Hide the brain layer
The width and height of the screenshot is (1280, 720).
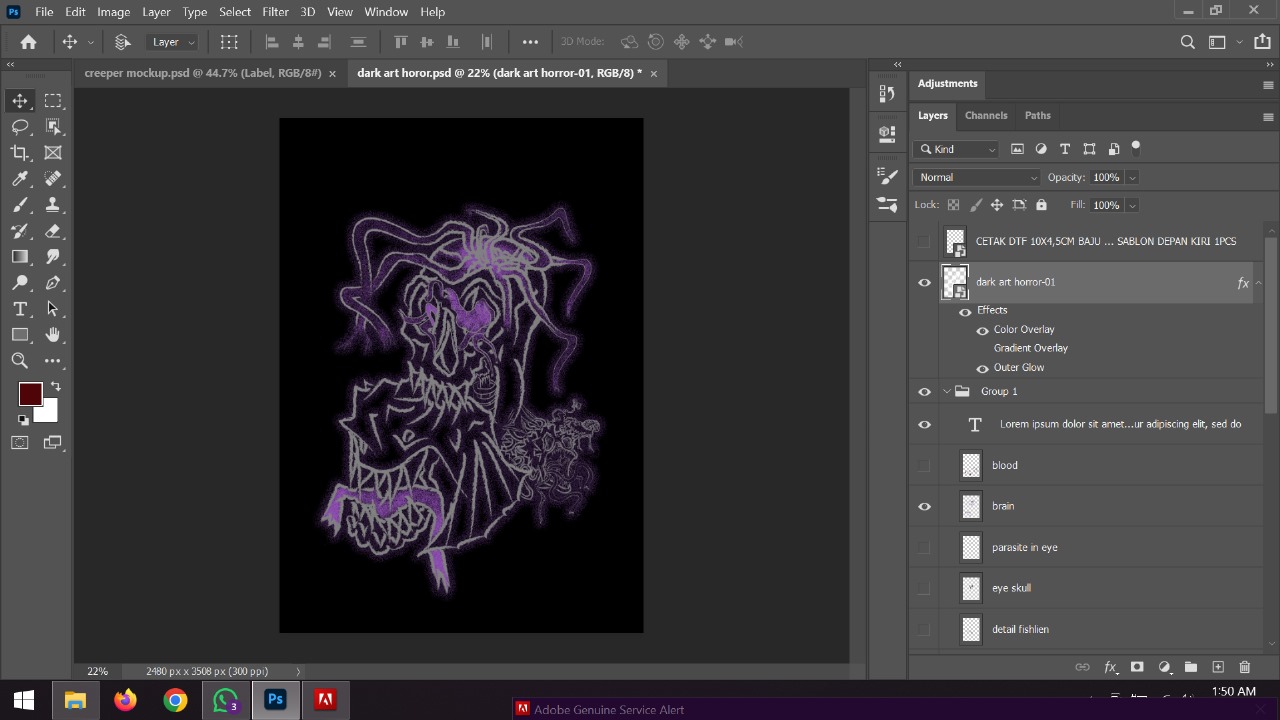924,506
